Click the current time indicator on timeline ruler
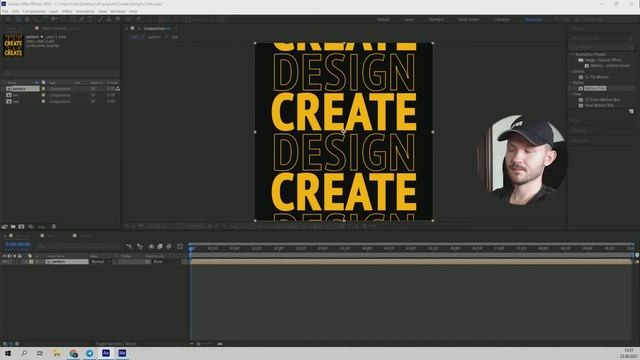The width and height of the screenshot is (640, 360). 191,247
